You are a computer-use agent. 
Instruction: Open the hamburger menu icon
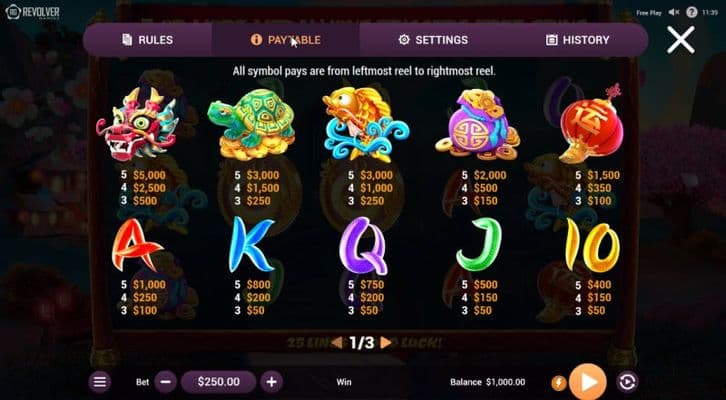tap(100, 382)
